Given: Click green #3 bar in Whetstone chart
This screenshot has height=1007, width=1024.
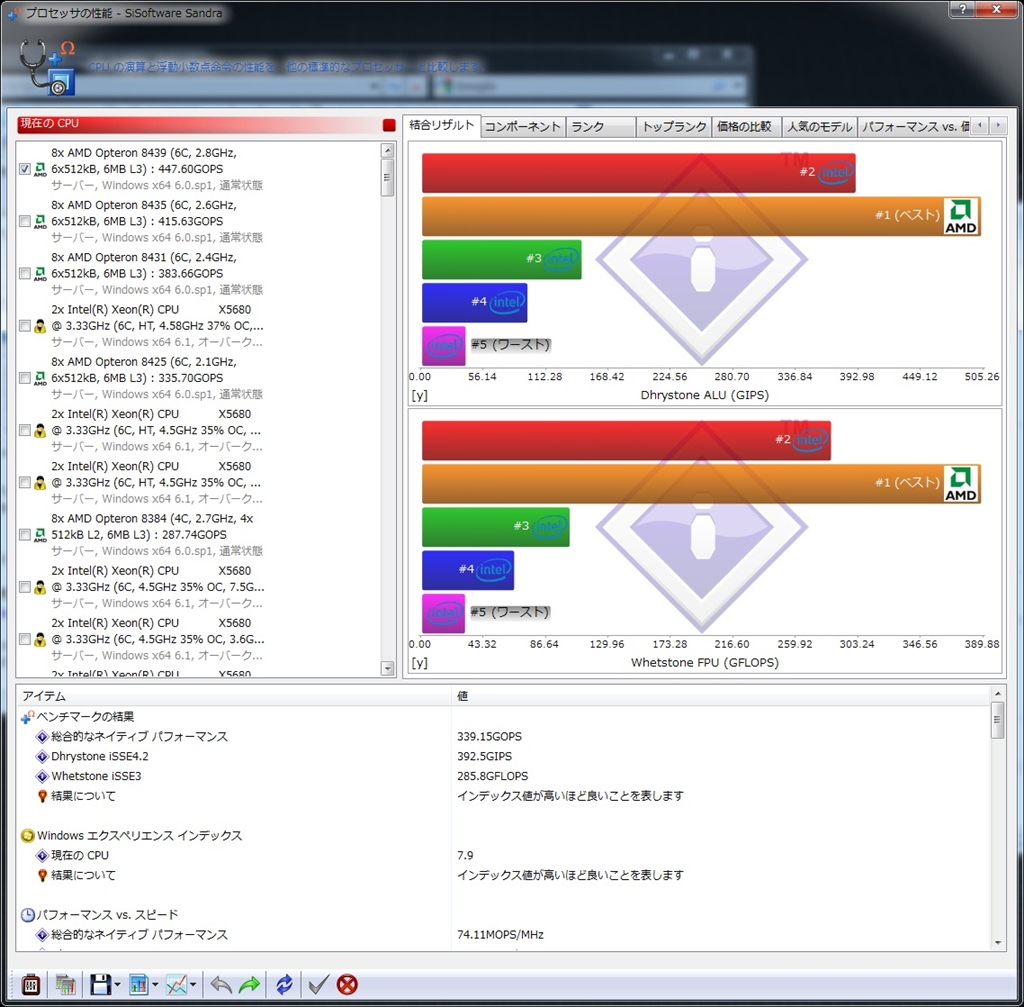Looking at the screenshot, I should click(495, 527).
